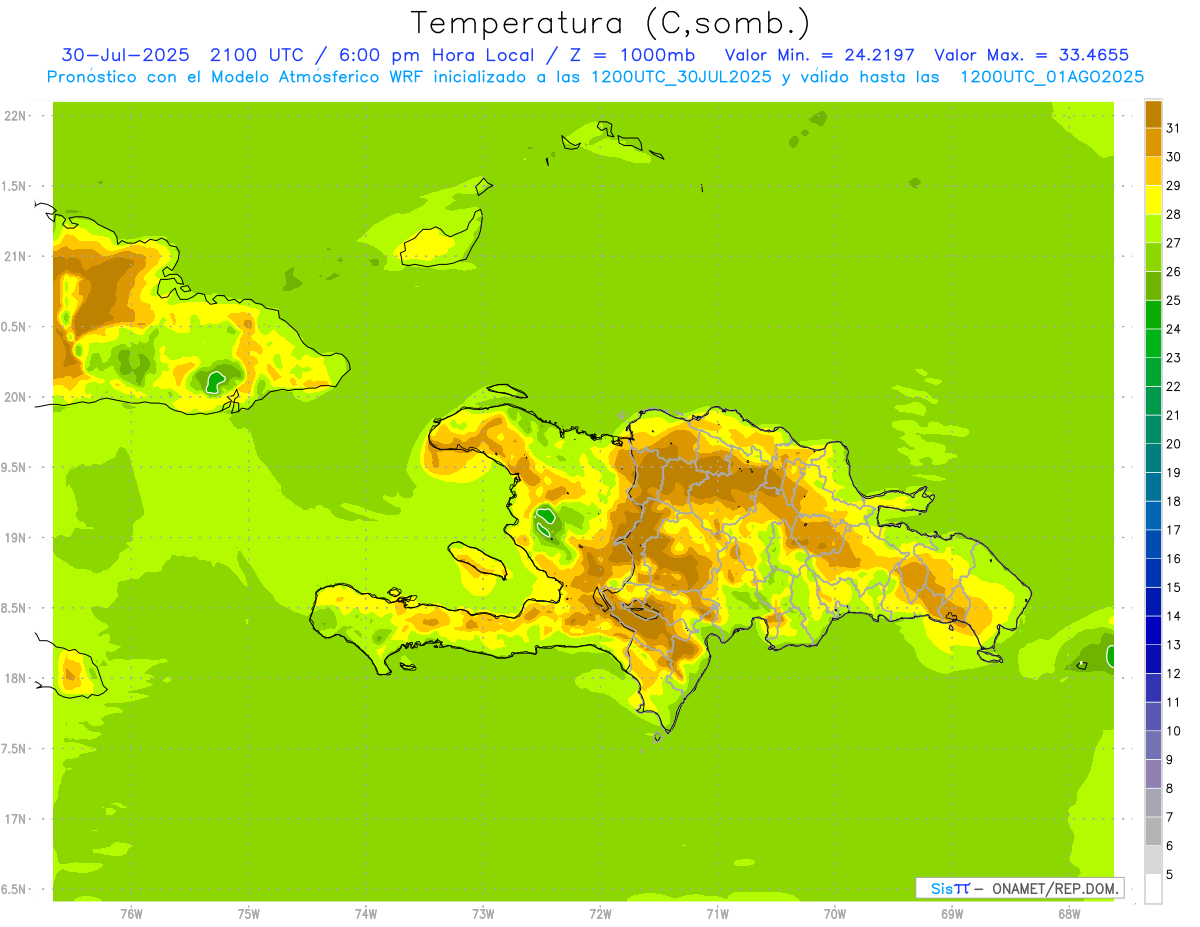Click the dark brown swatch above legend value 31
Image resolution: width=1200 pixels, height=927 pixels.
(1153, 113)
